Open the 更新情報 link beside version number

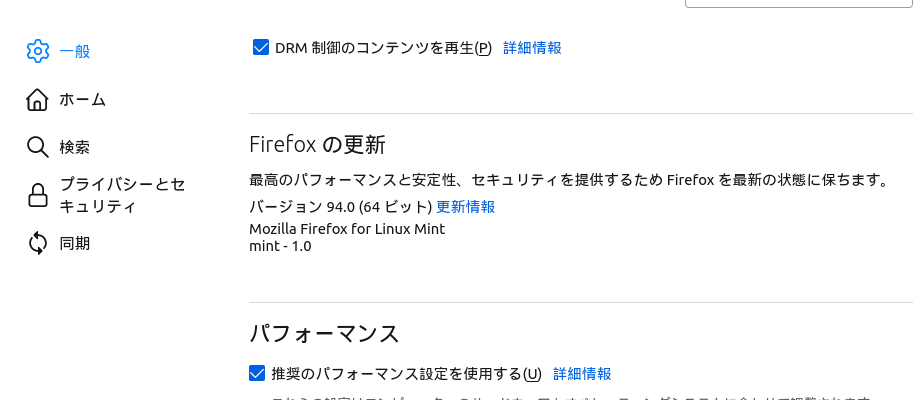tap(465, 206)
